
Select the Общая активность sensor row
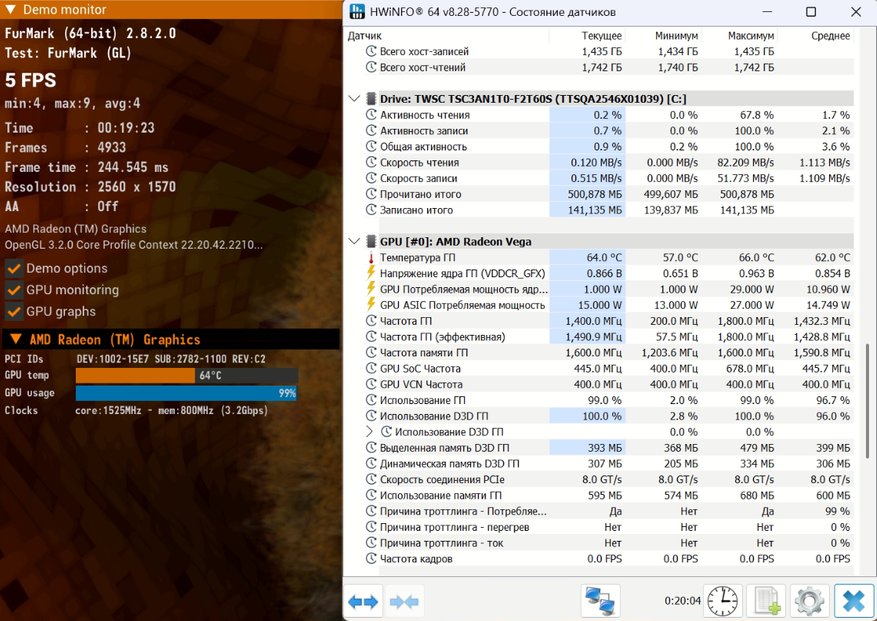pos(608,147)
